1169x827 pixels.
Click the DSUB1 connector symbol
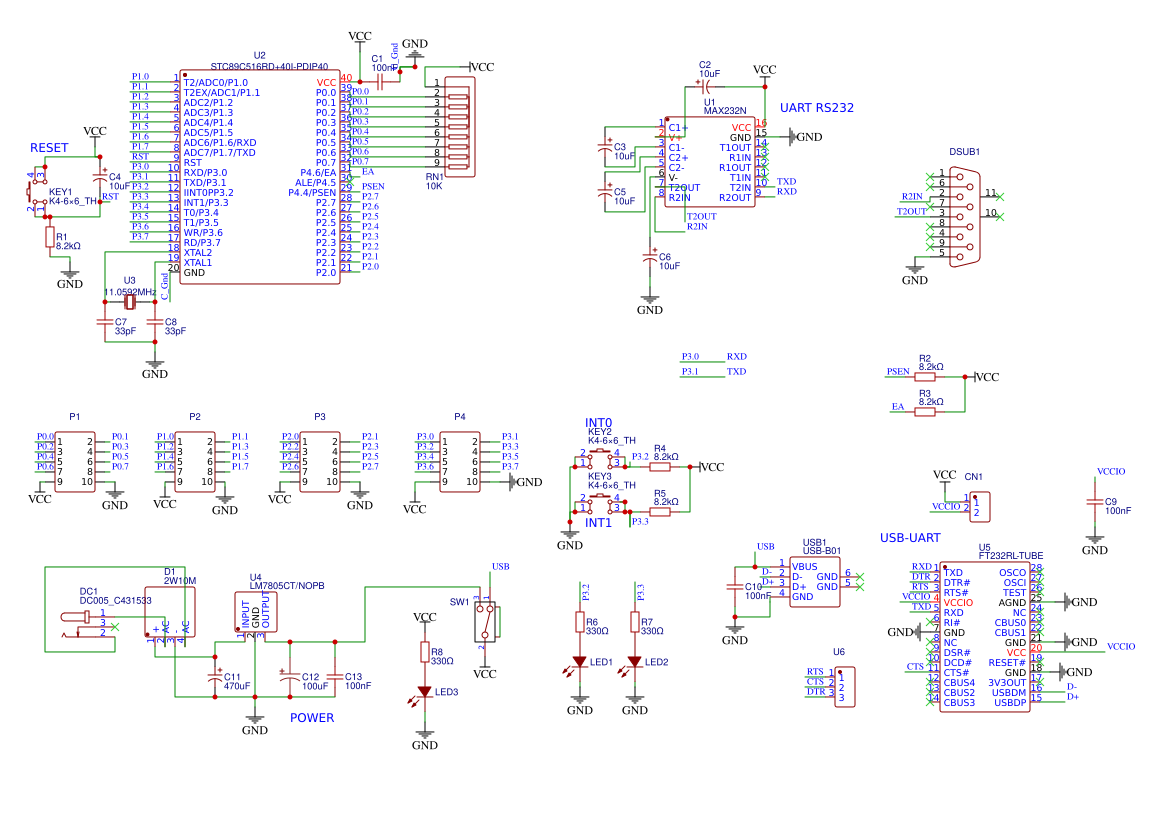click(x=965, y=216)
